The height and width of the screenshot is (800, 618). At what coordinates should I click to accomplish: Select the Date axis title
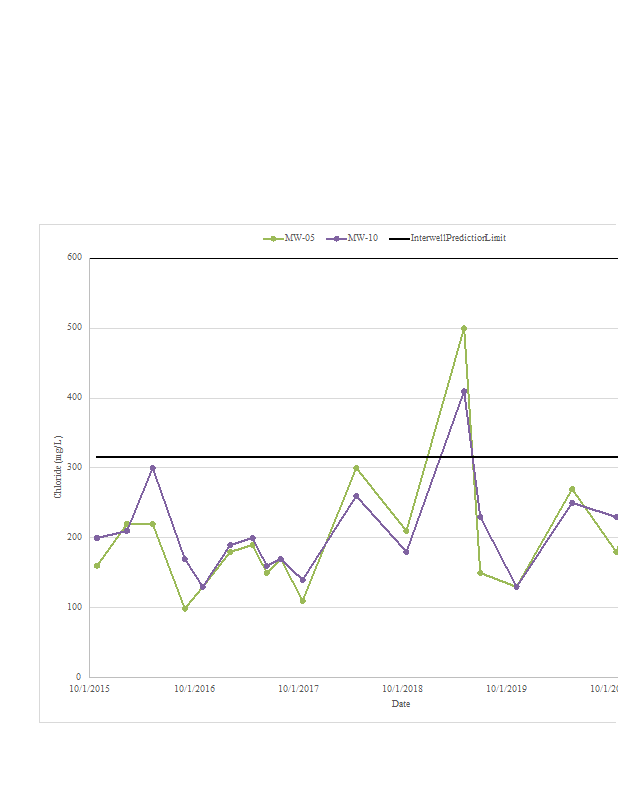pyautogui.click(x=400, y=704)
